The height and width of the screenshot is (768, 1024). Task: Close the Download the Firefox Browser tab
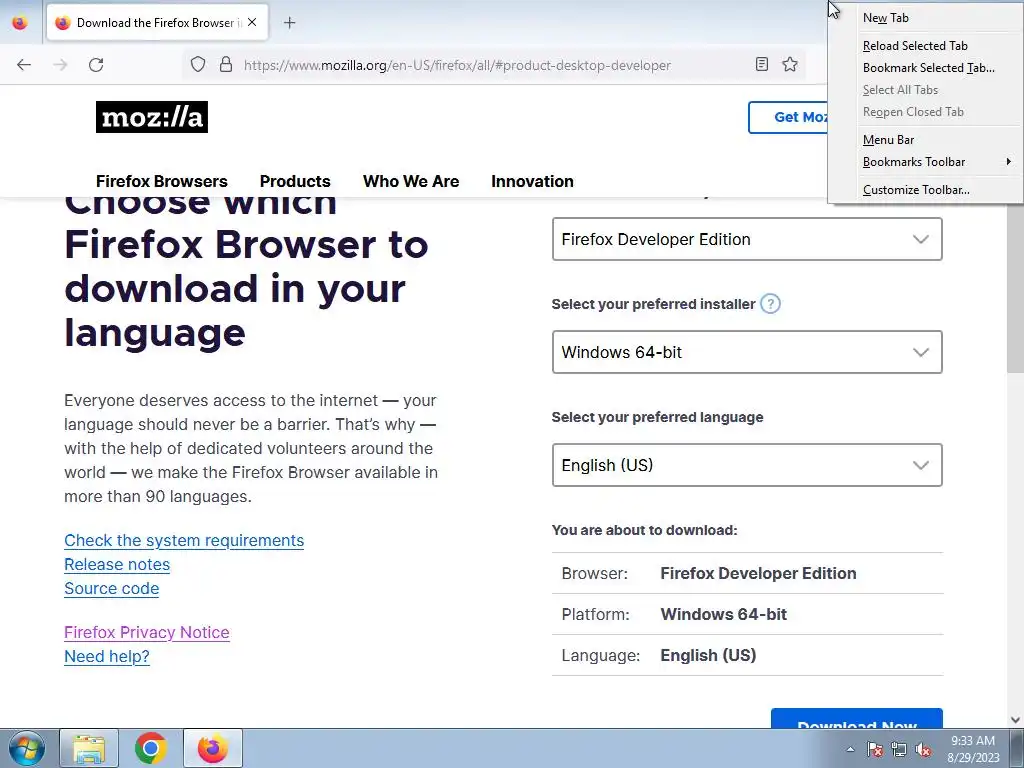252,22
